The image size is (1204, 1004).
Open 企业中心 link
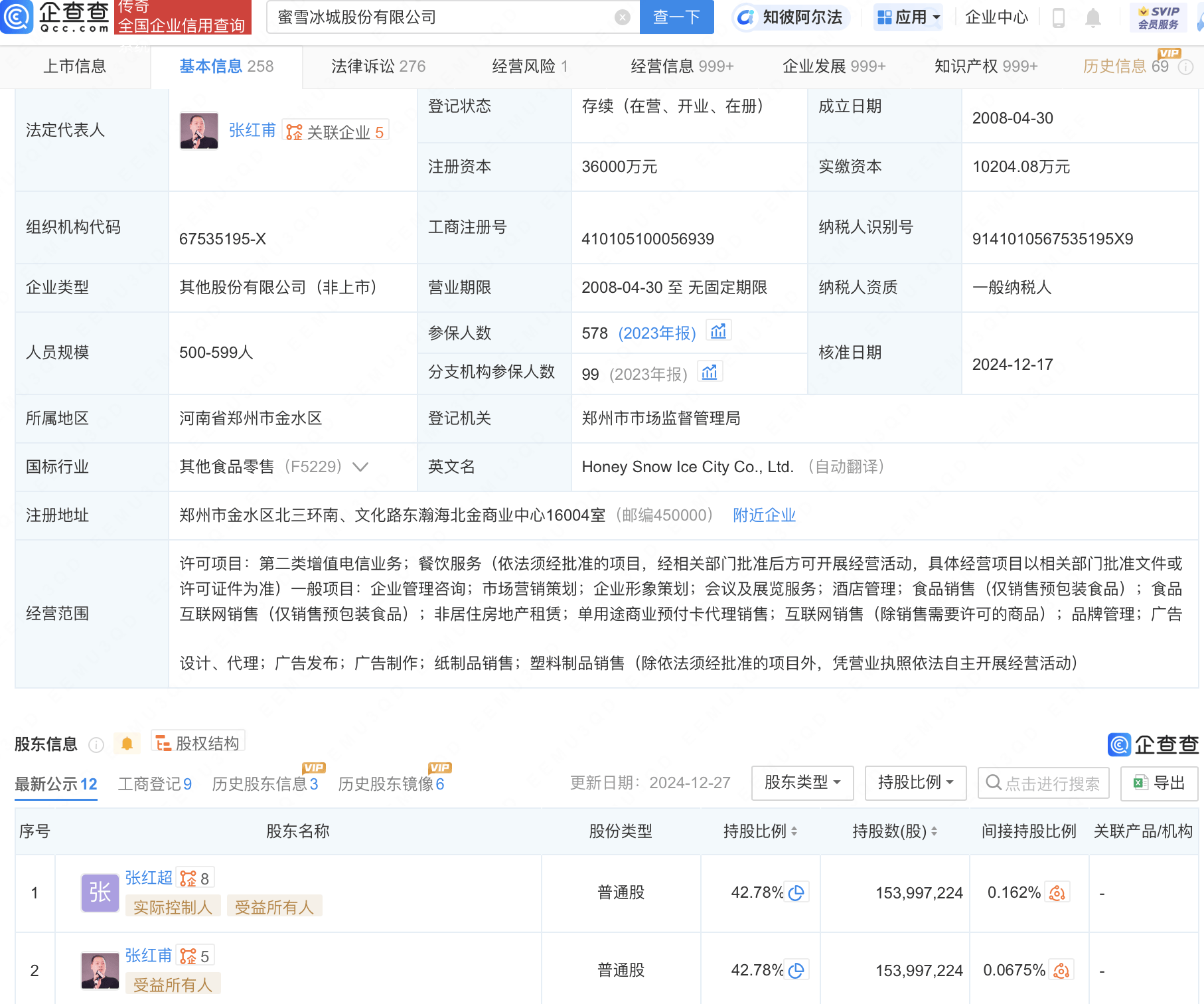click(996, 17)
